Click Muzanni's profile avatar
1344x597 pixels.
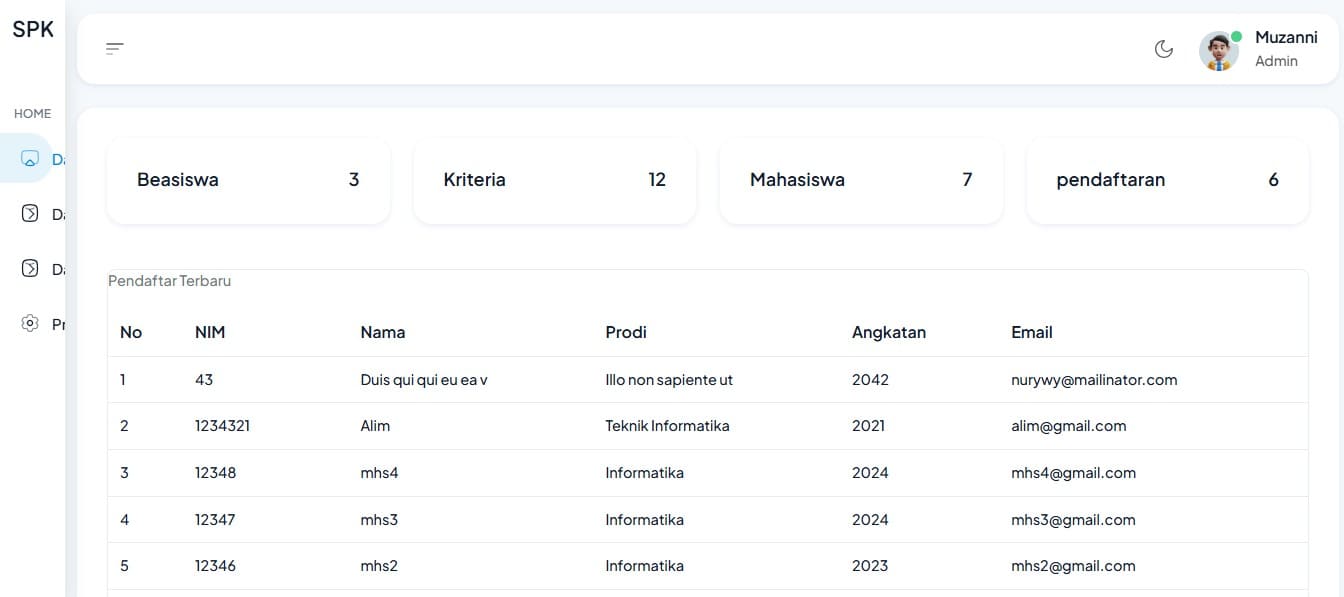[1218, 49]
